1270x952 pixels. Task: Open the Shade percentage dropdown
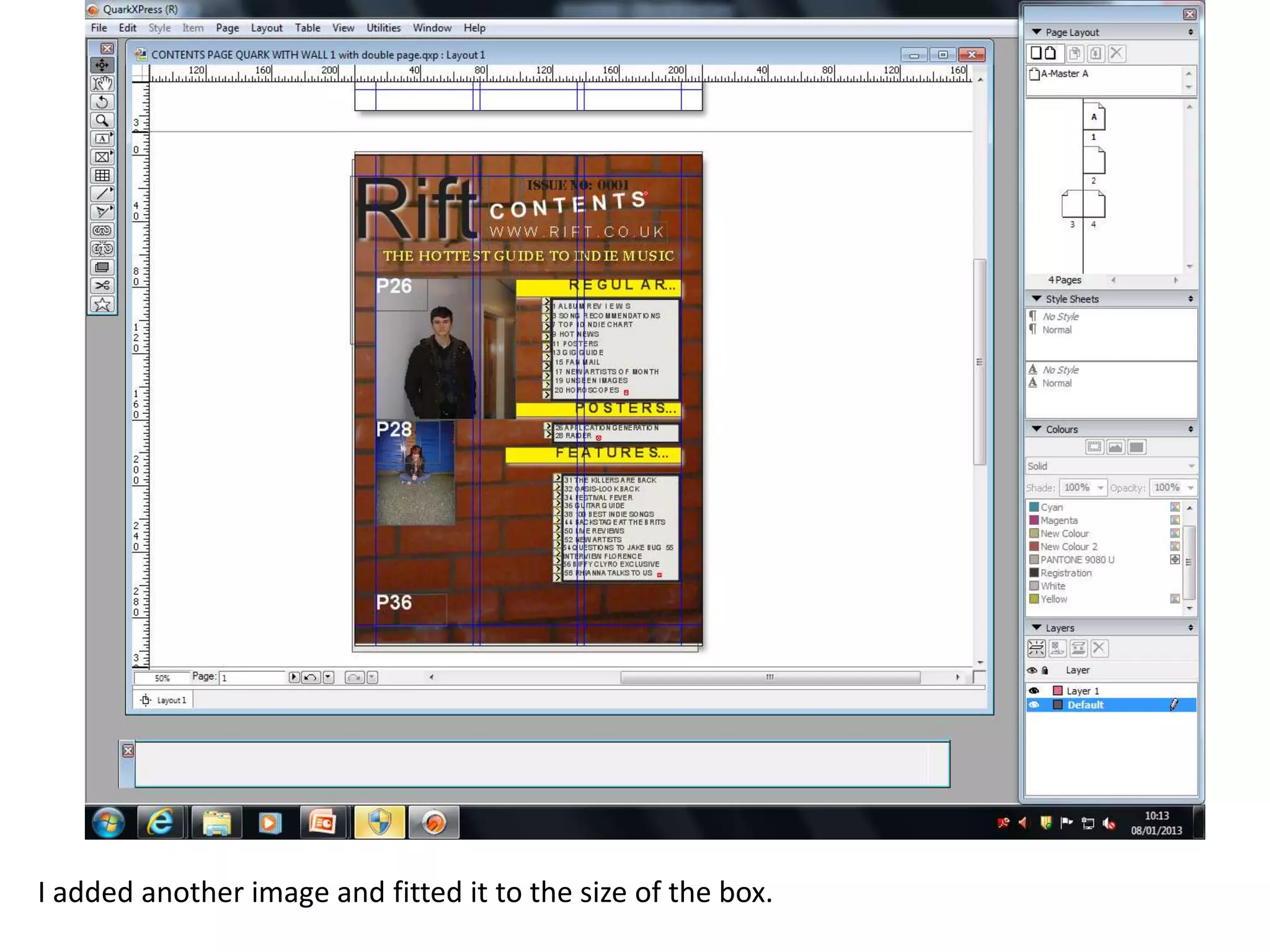[1100, 488]
